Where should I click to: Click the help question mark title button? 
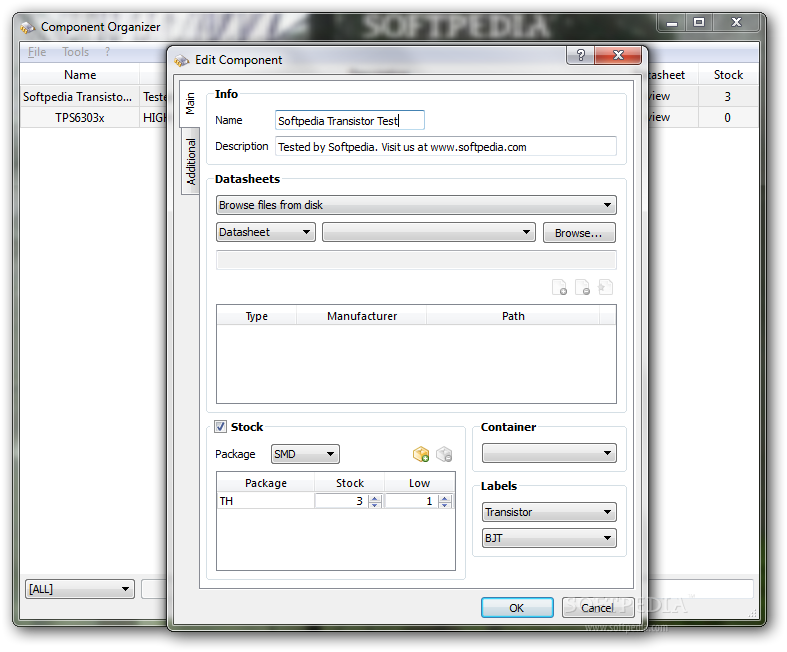(581, 55)
